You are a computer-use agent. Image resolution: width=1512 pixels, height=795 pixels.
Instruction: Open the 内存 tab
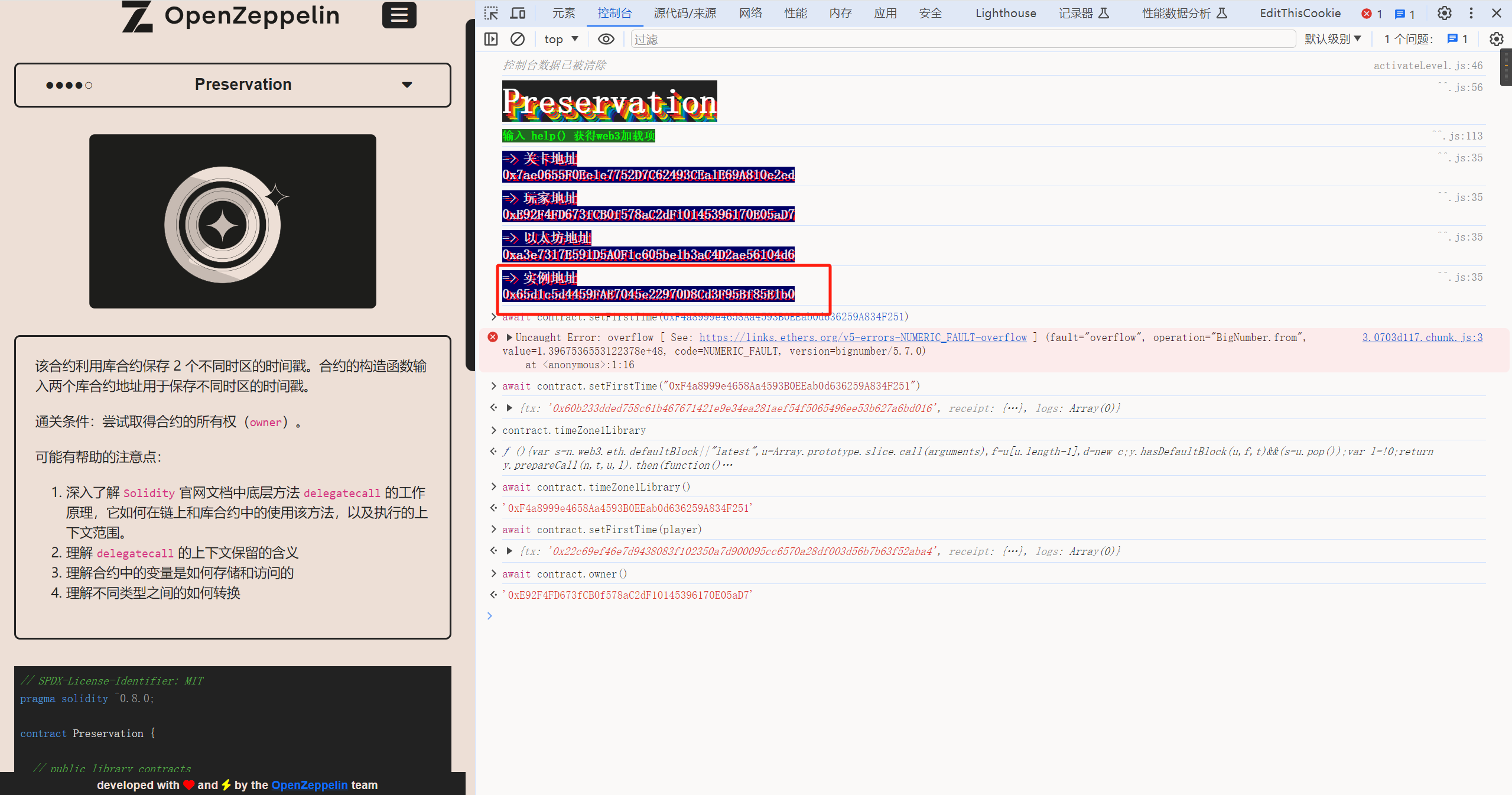click(x=840, y=13)
